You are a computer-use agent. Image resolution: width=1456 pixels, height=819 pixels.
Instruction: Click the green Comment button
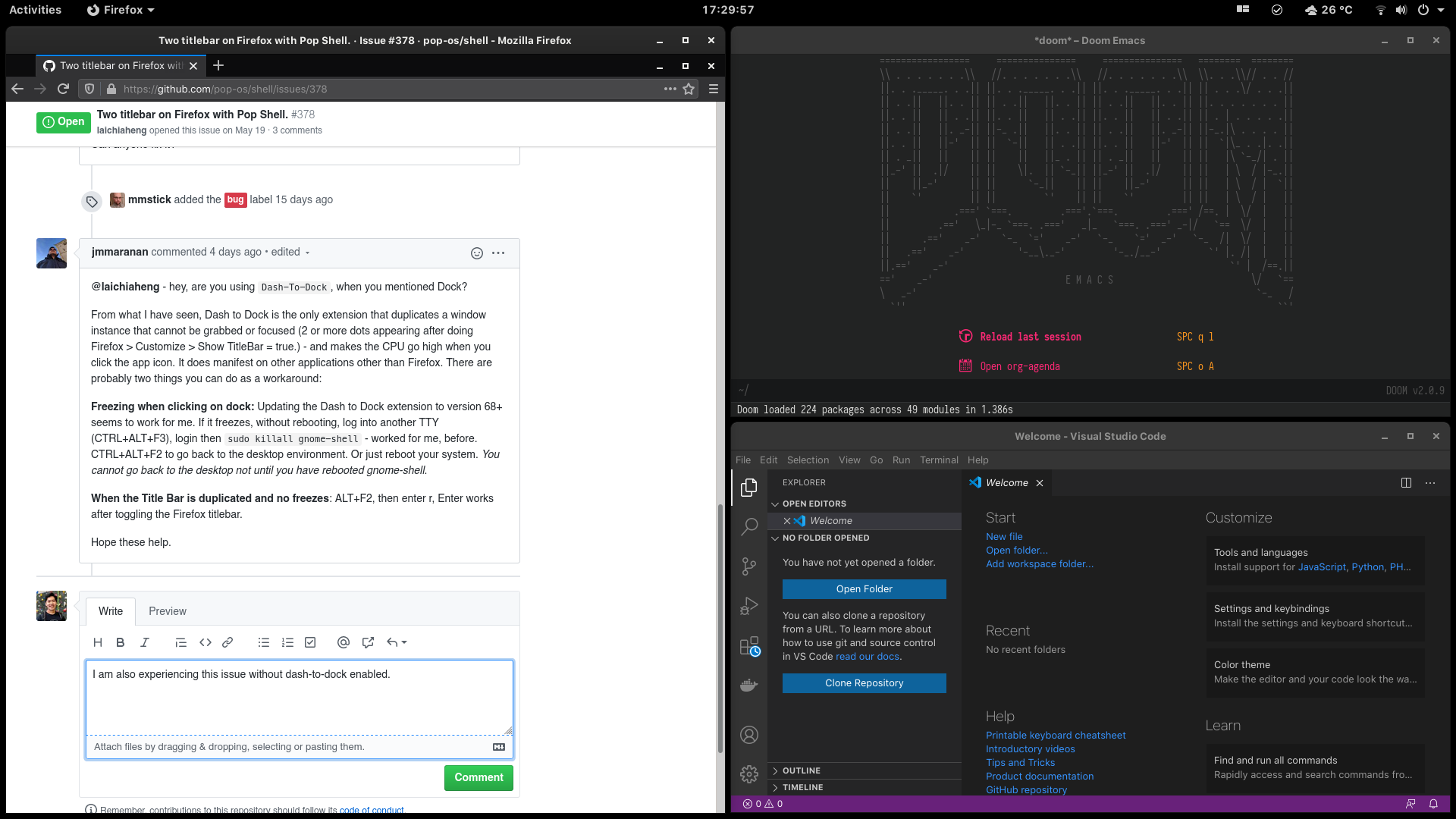click(x=479, y=777)
